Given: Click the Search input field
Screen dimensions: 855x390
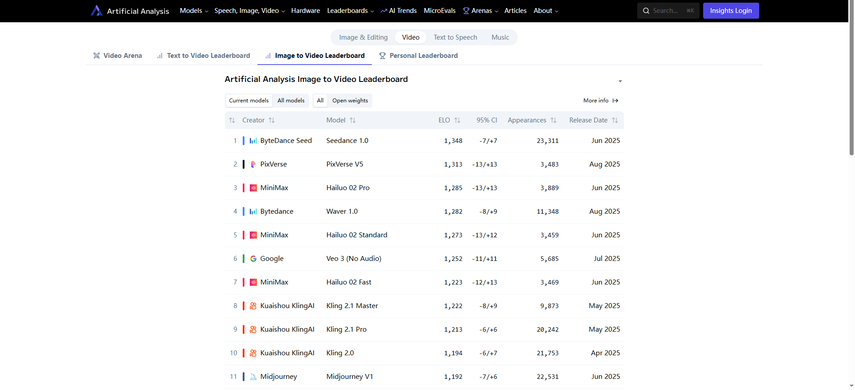Looking at the screenshot, I should [x=668, y=10].
